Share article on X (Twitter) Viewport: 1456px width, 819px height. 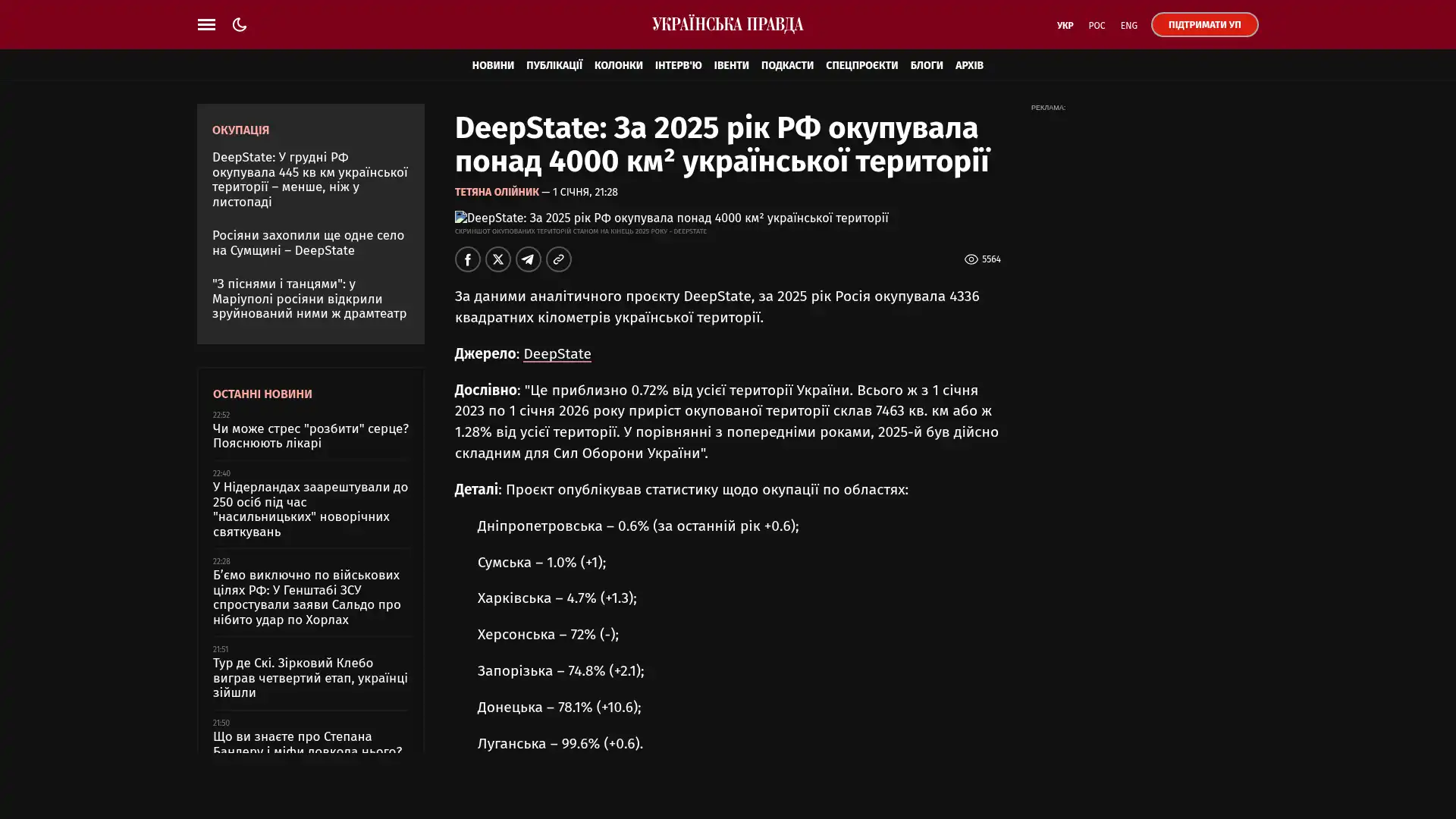(497, 259)
